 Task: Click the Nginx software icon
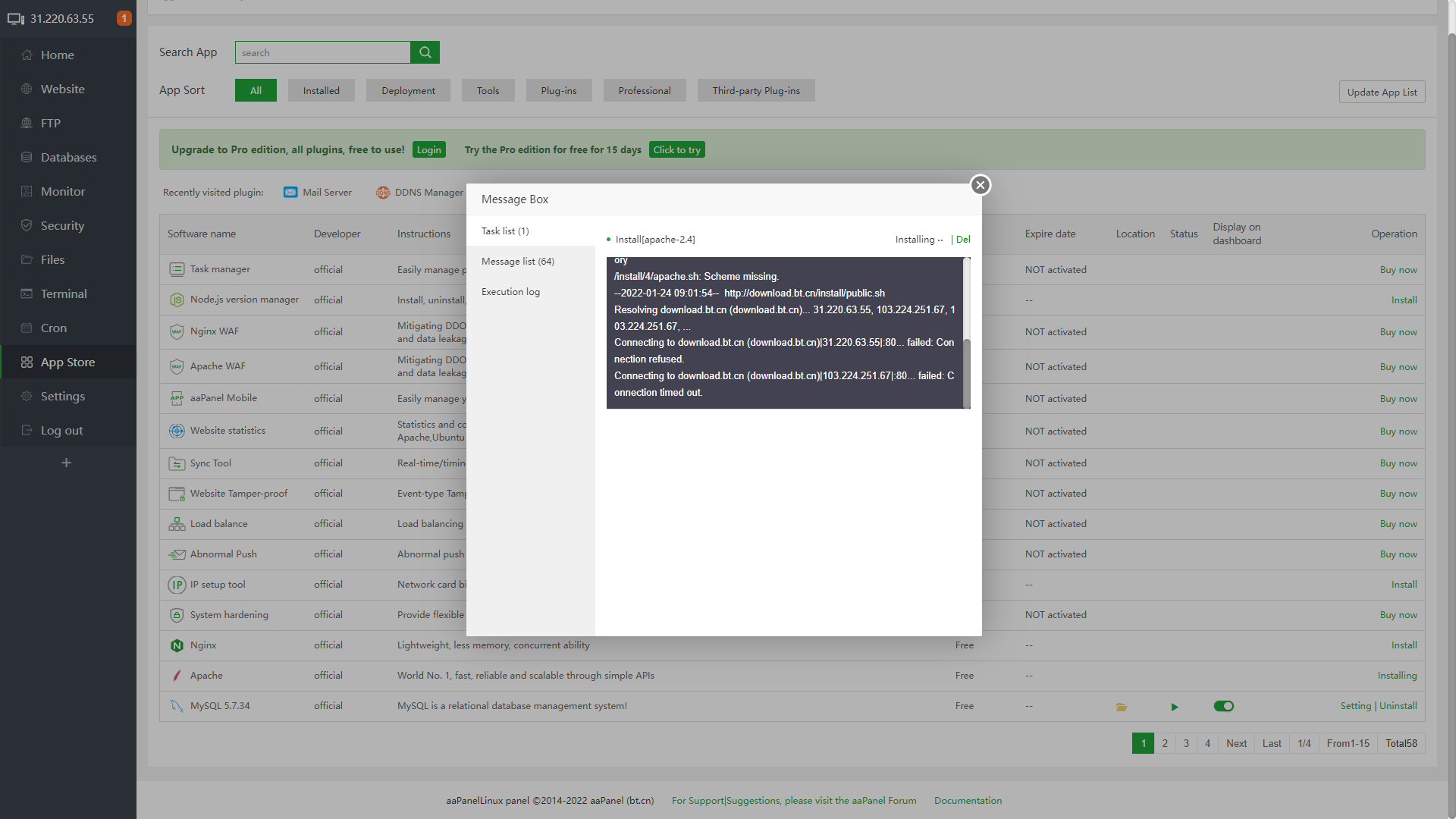click(177, 645)
